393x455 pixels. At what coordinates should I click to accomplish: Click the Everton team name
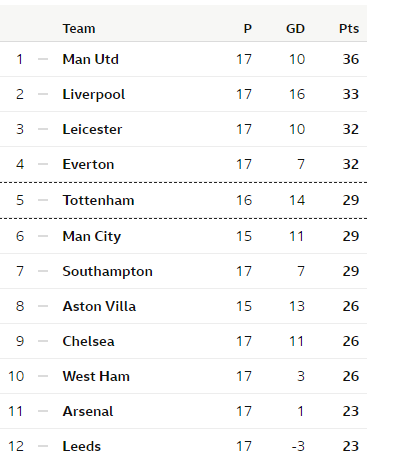(x=88, y=164)
